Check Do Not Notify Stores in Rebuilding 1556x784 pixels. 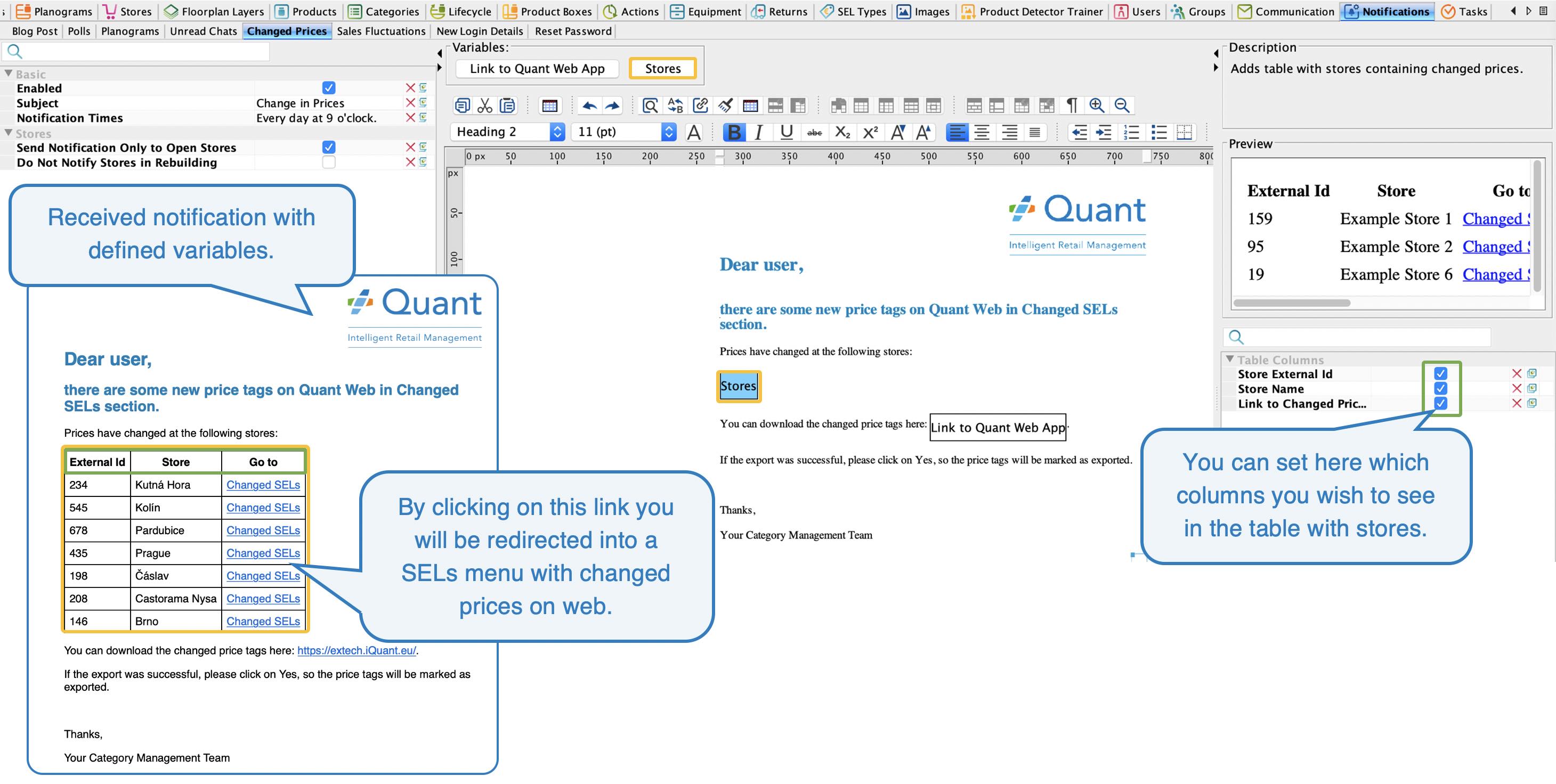point(329,162)
